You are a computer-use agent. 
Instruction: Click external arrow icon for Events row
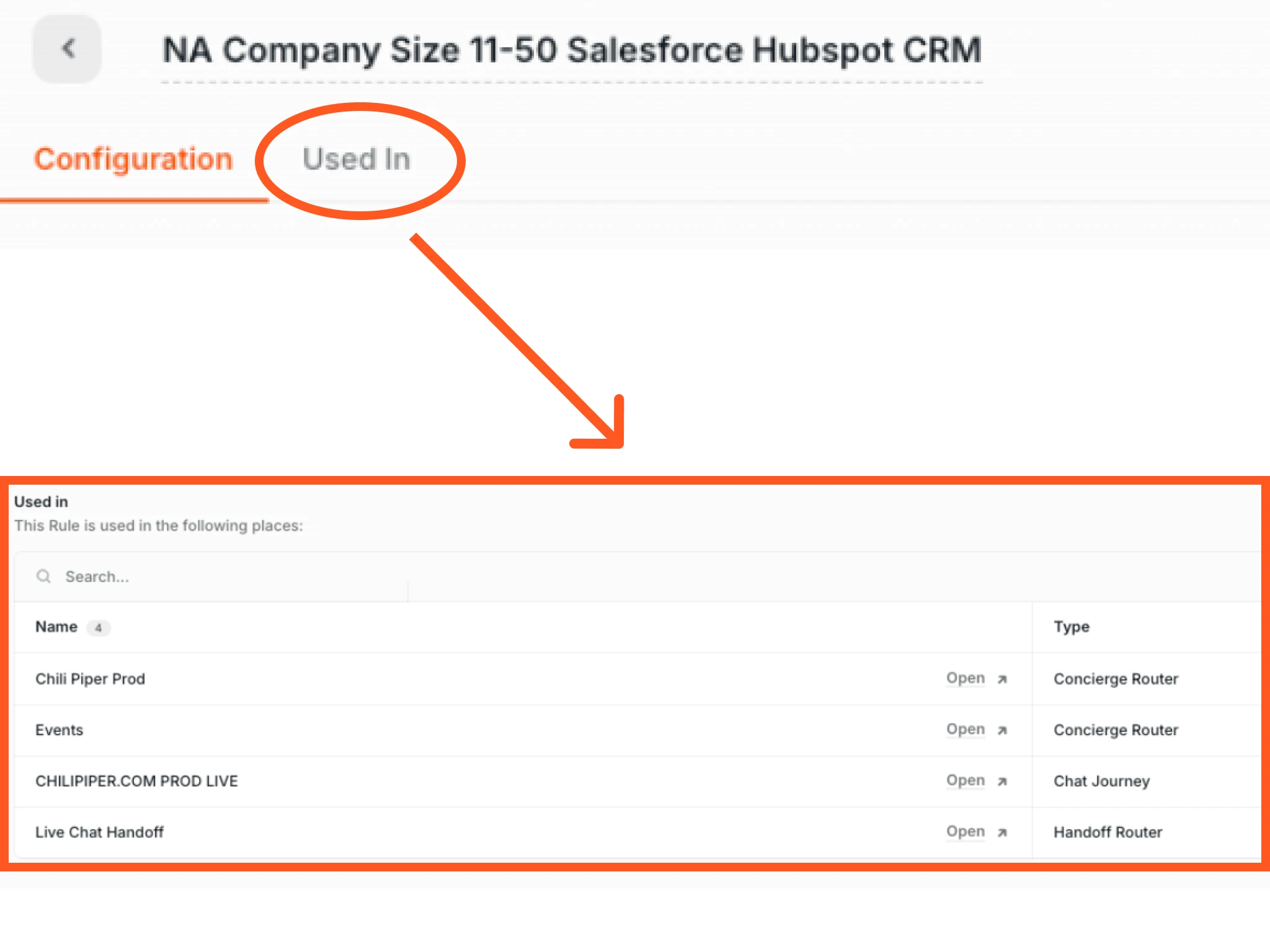pos(1002,730)
